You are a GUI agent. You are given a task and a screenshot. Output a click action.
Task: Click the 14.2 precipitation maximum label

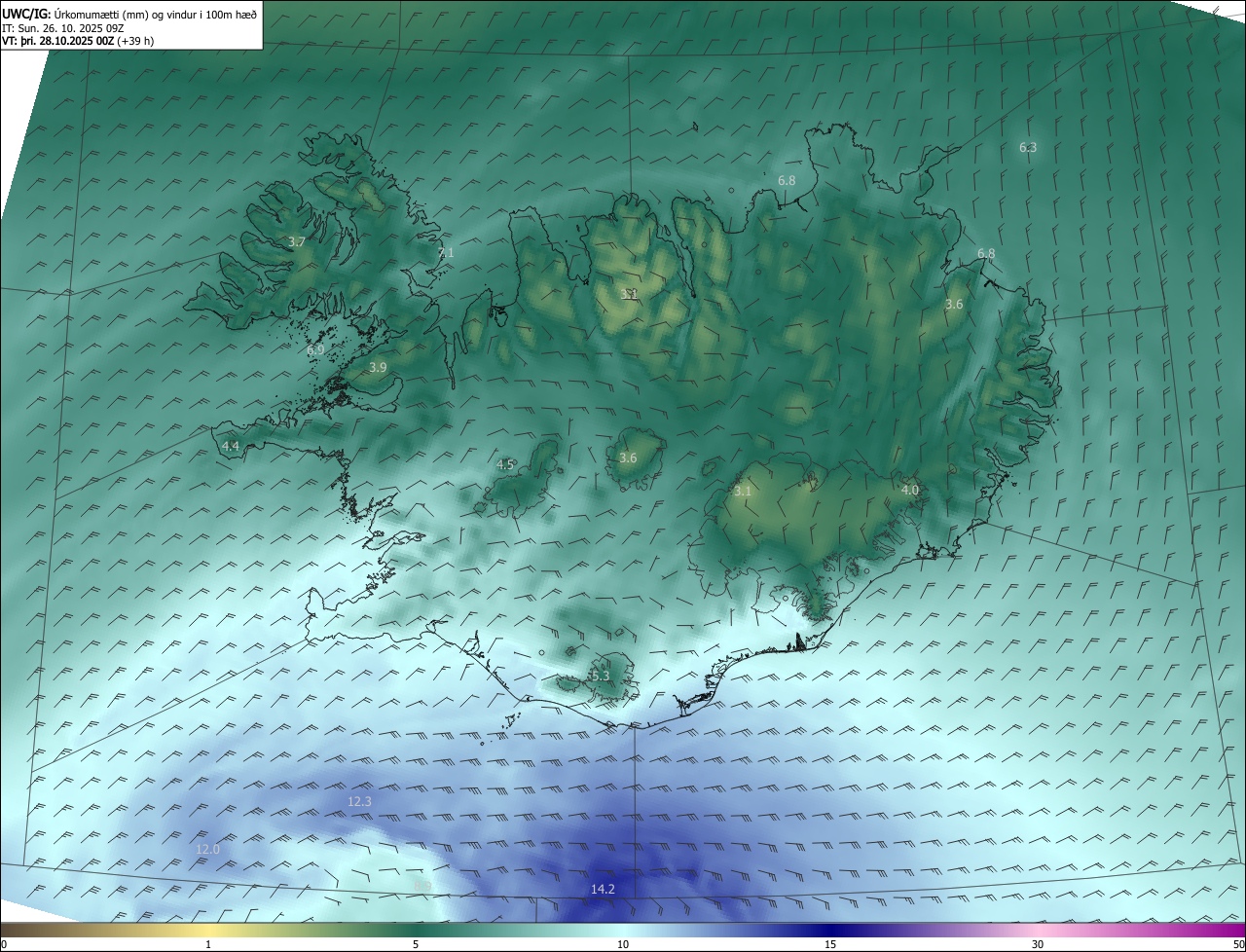[603, 890]
